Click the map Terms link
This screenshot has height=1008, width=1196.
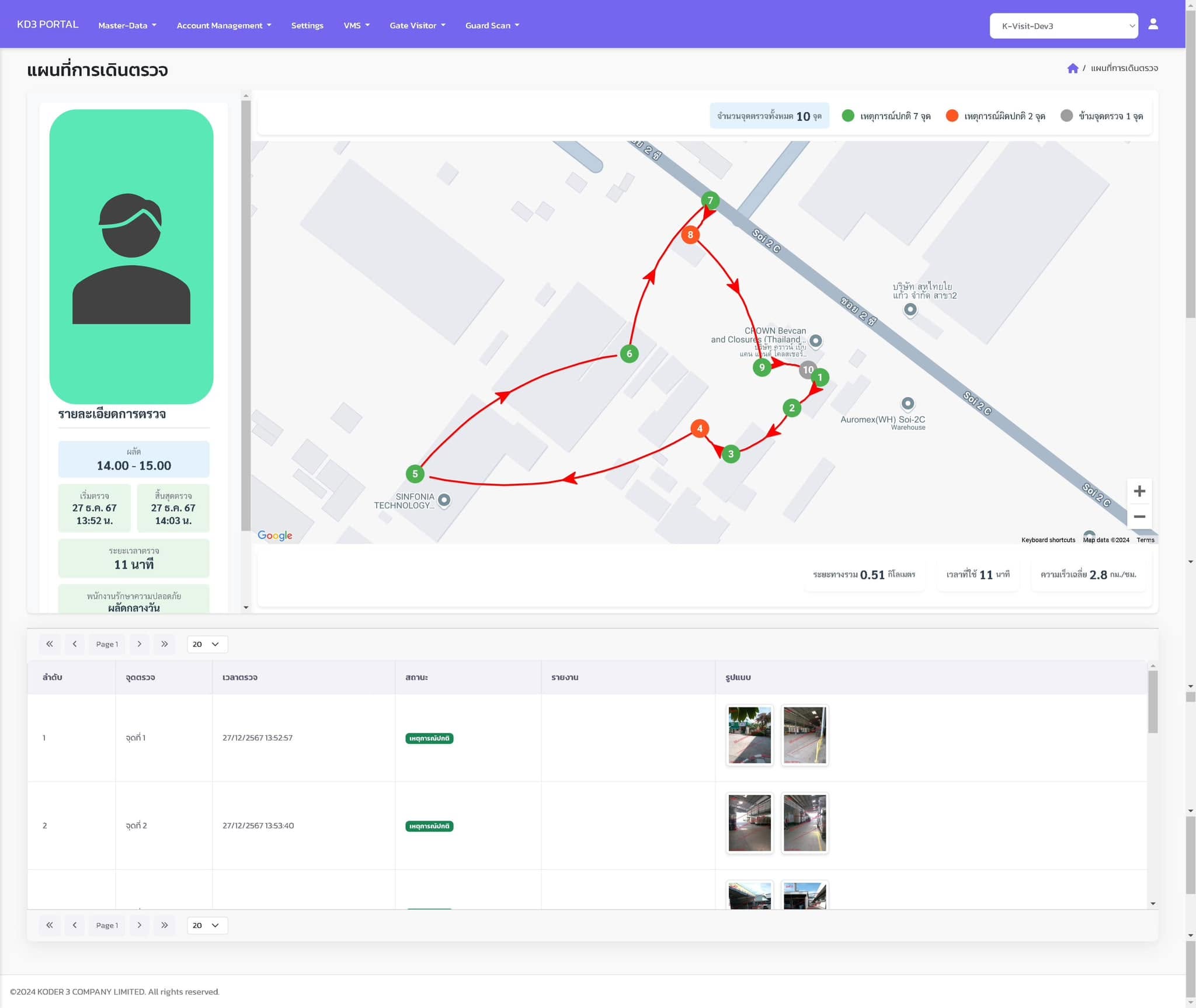tap(1145, 540)
